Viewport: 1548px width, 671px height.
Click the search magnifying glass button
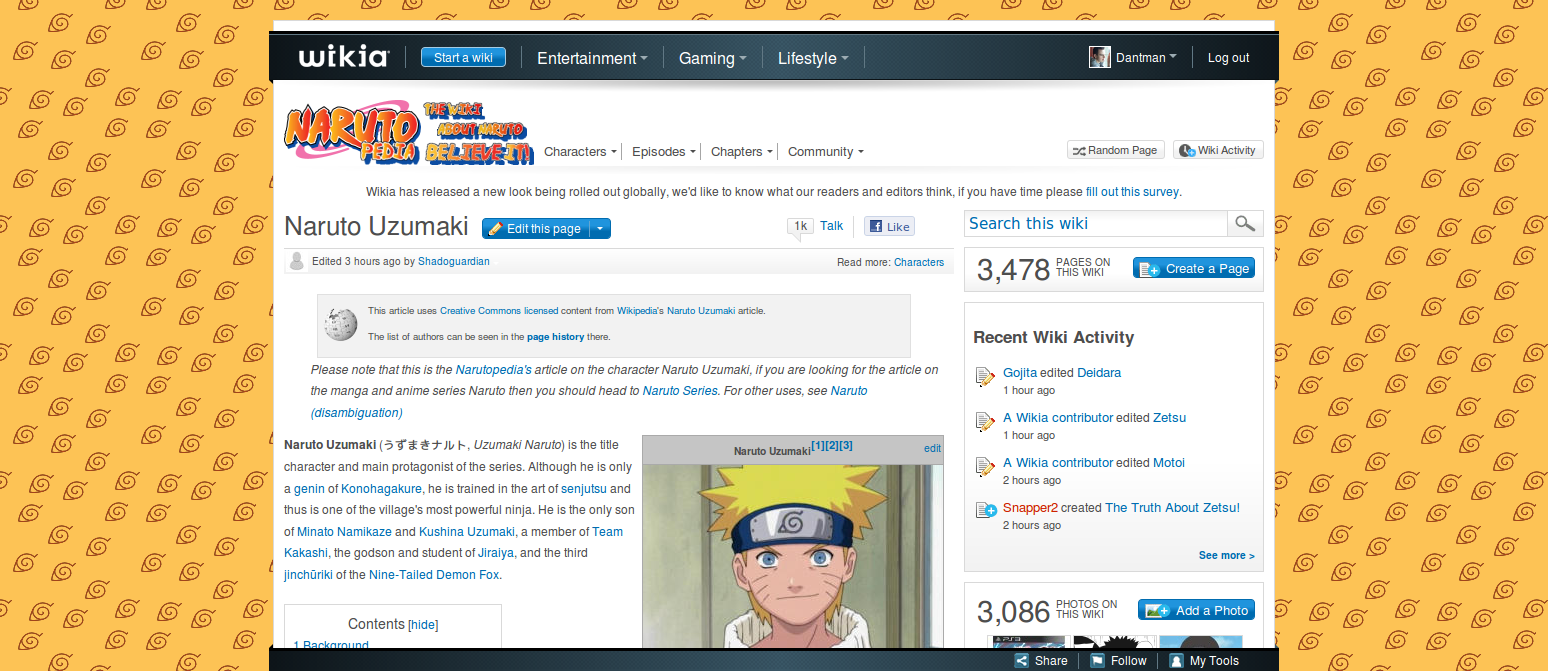pyautogui.click(x=1245, y=223)
